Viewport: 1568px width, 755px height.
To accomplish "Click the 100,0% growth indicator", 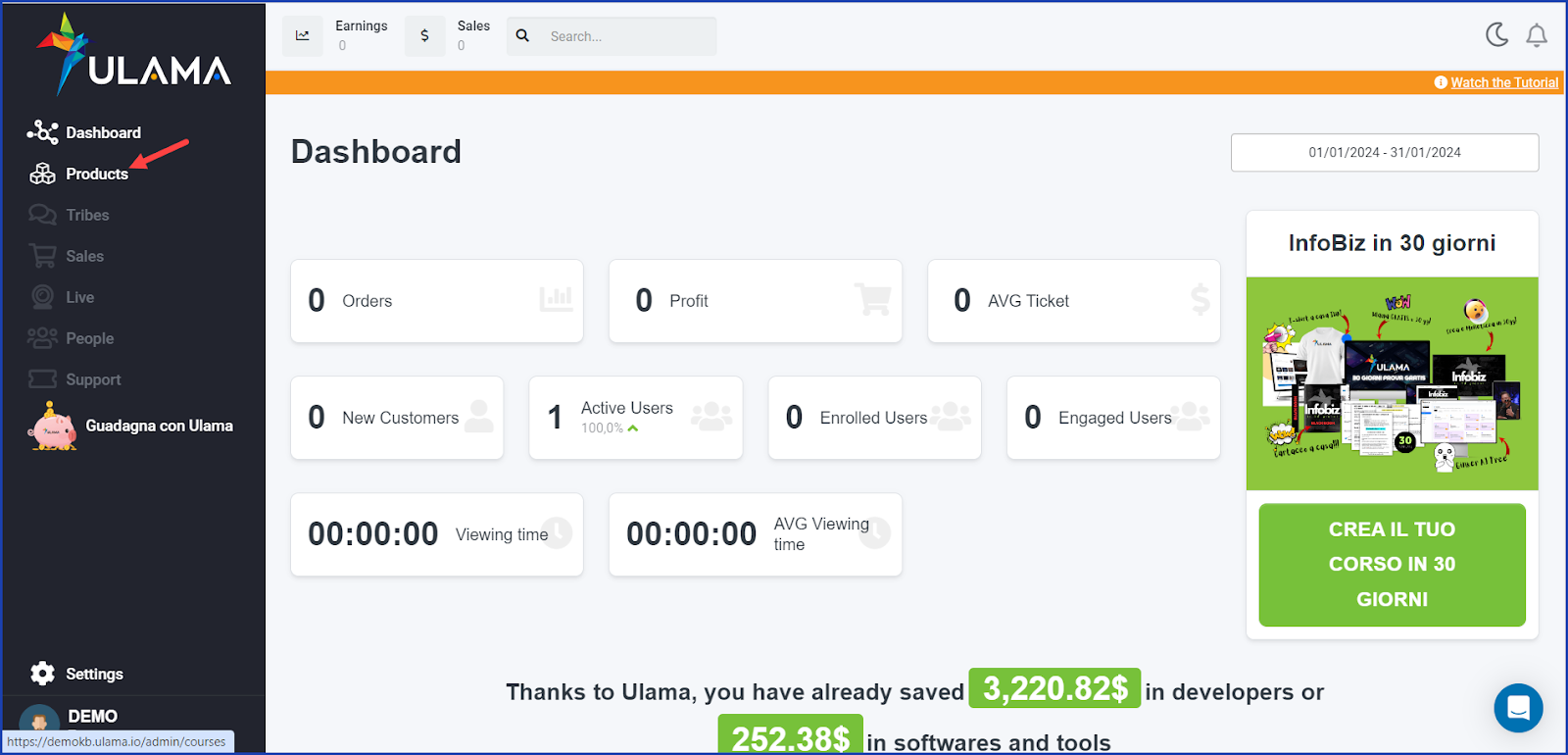I will [610, 428].
